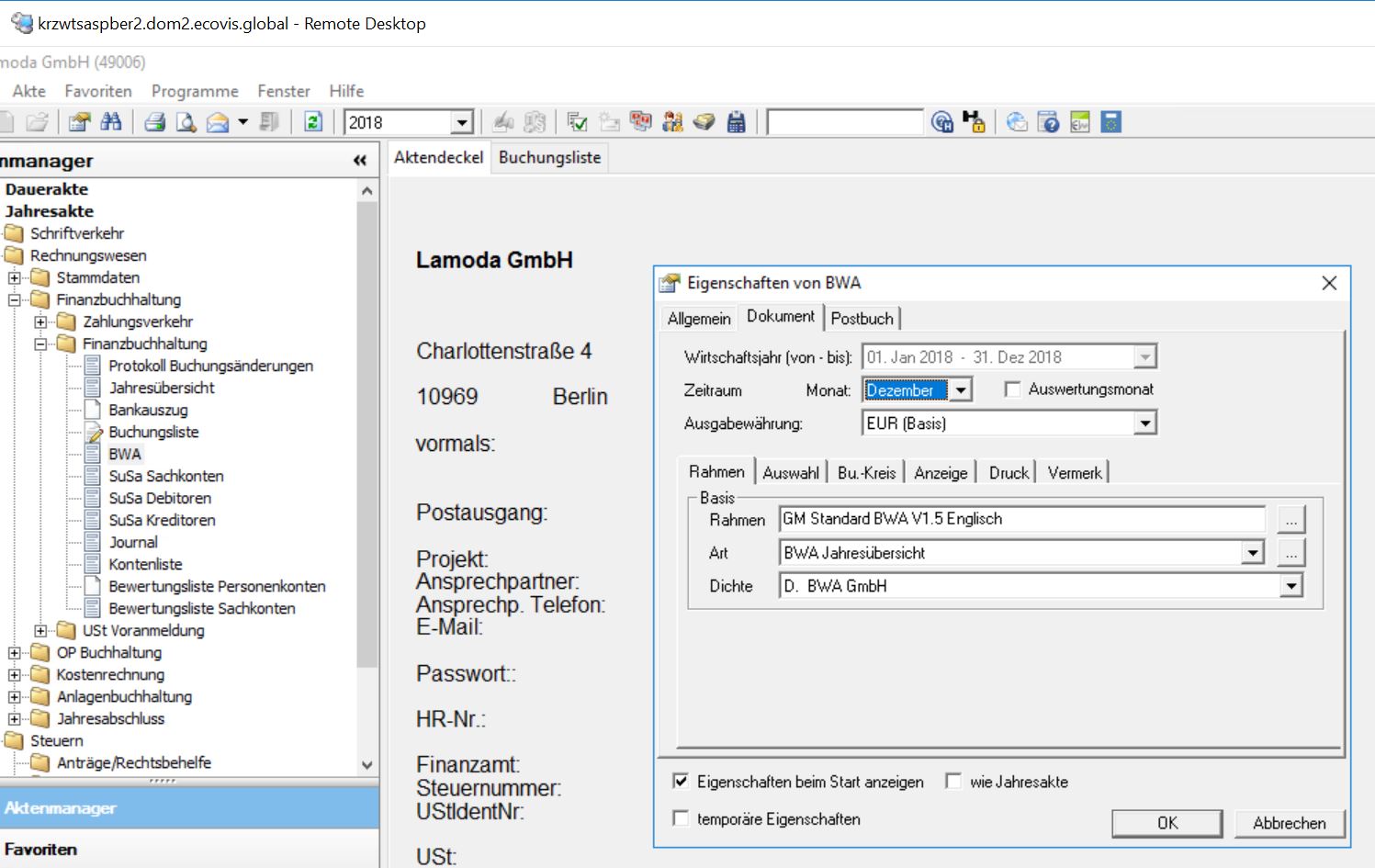Viewport: 1375px width, 868px height.
Task: Expand the OP Buchhaltung tree node
Action: (13, 652)
